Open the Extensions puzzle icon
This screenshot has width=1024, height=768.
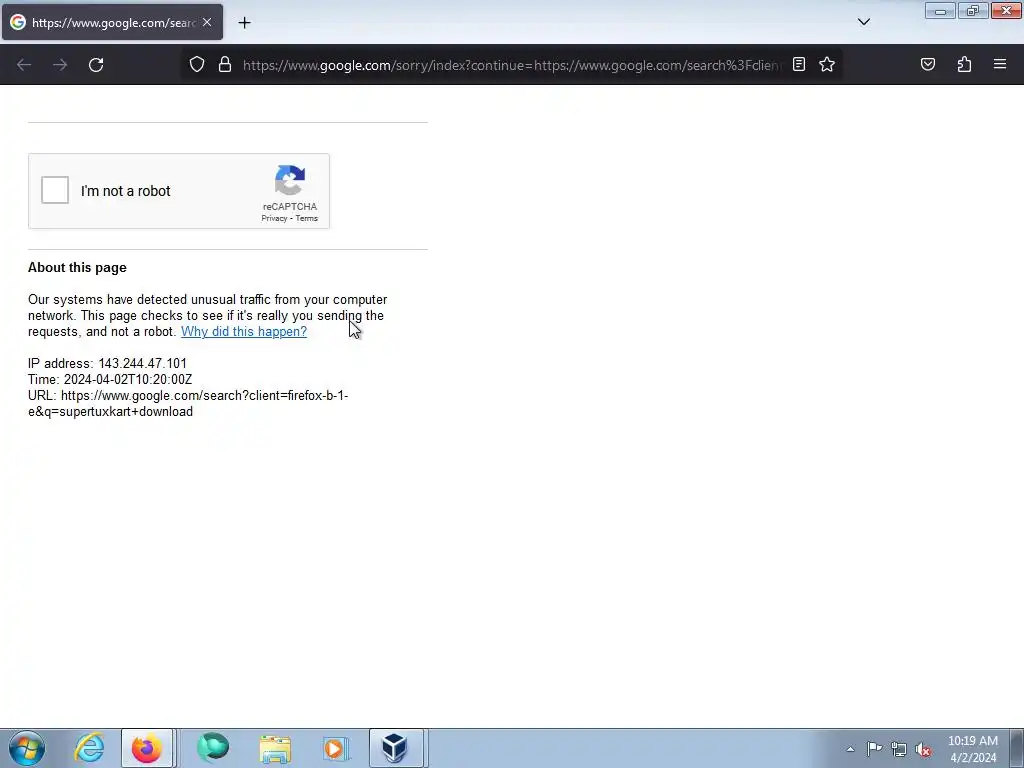(964, 64)
